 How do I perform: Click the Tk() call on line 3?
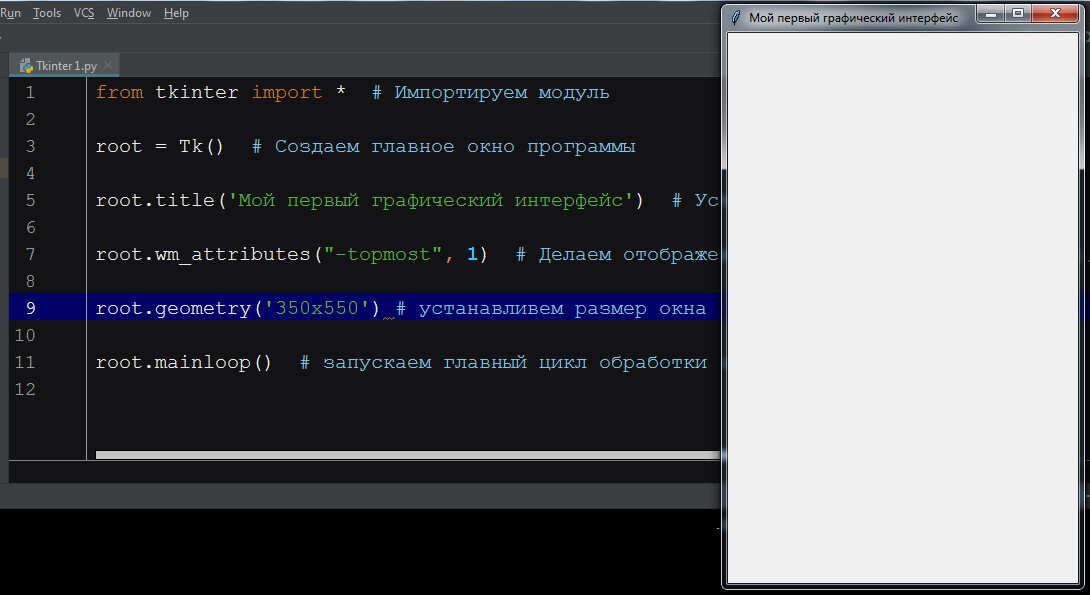click(x=202, y=147)
